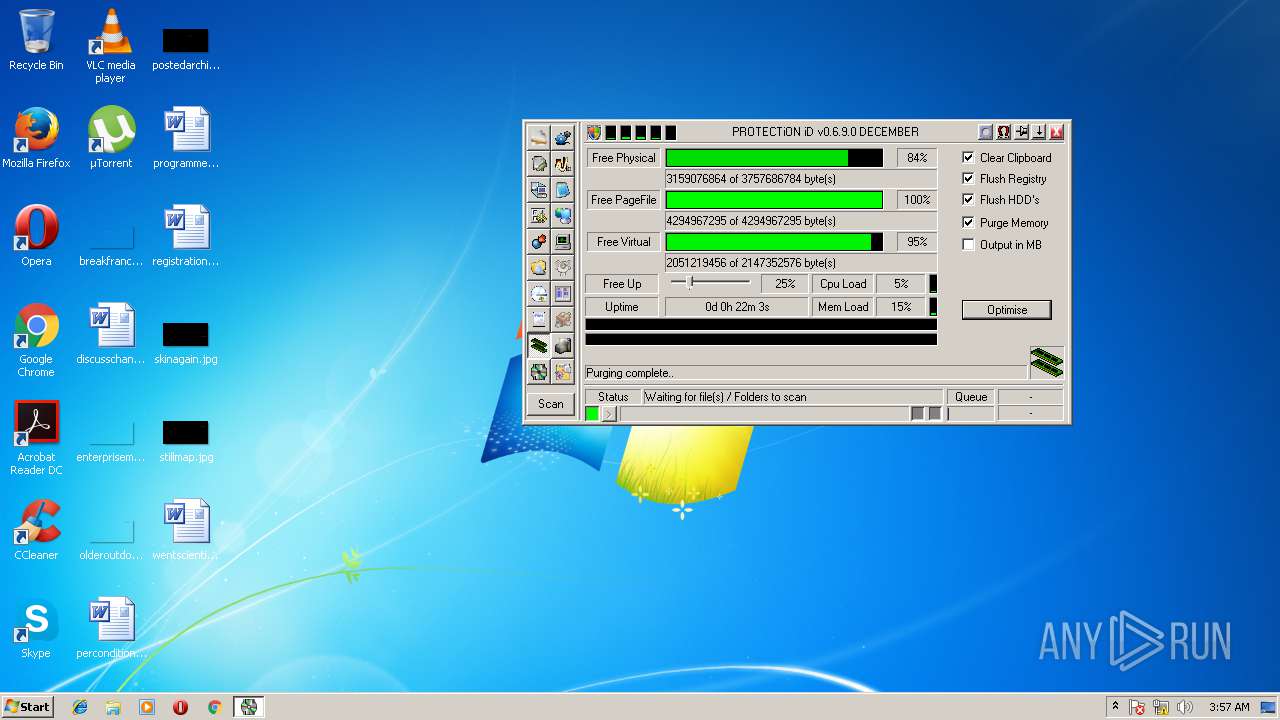The width and height of the screenshot is (1280, 720).
Task: Open the Windows Start menu
Action: pos(28,707)
